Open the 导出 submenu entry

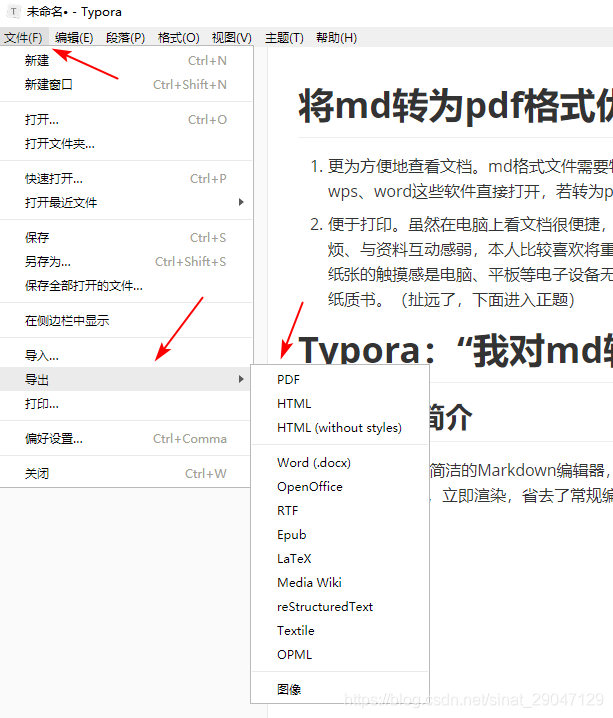coord(126,379)
